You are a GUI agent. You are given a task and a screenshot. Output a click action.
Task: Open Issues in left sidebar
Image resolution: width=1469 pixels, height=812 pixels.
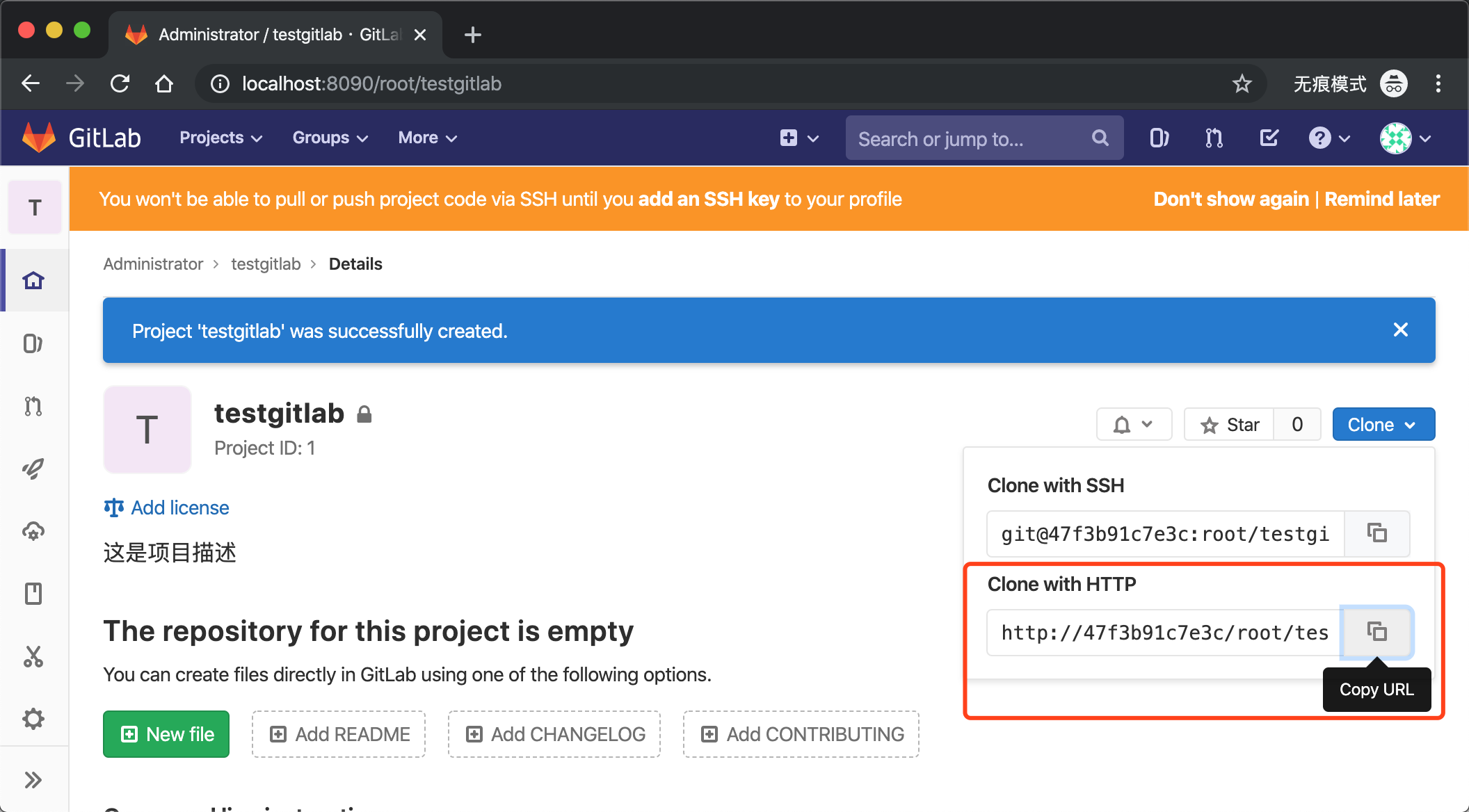[33, 343]
